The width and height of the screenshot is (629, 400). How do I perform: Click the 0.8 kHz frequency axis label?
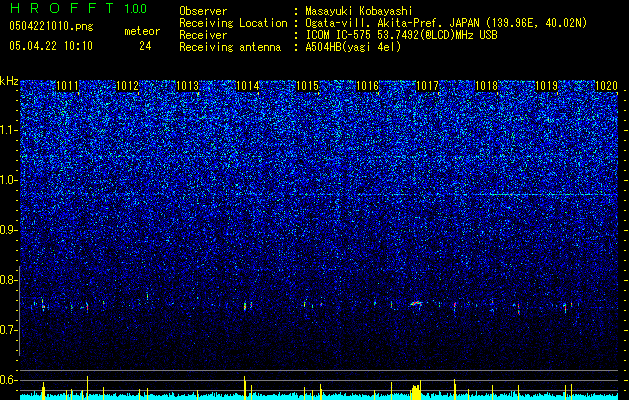click(9, 280)
